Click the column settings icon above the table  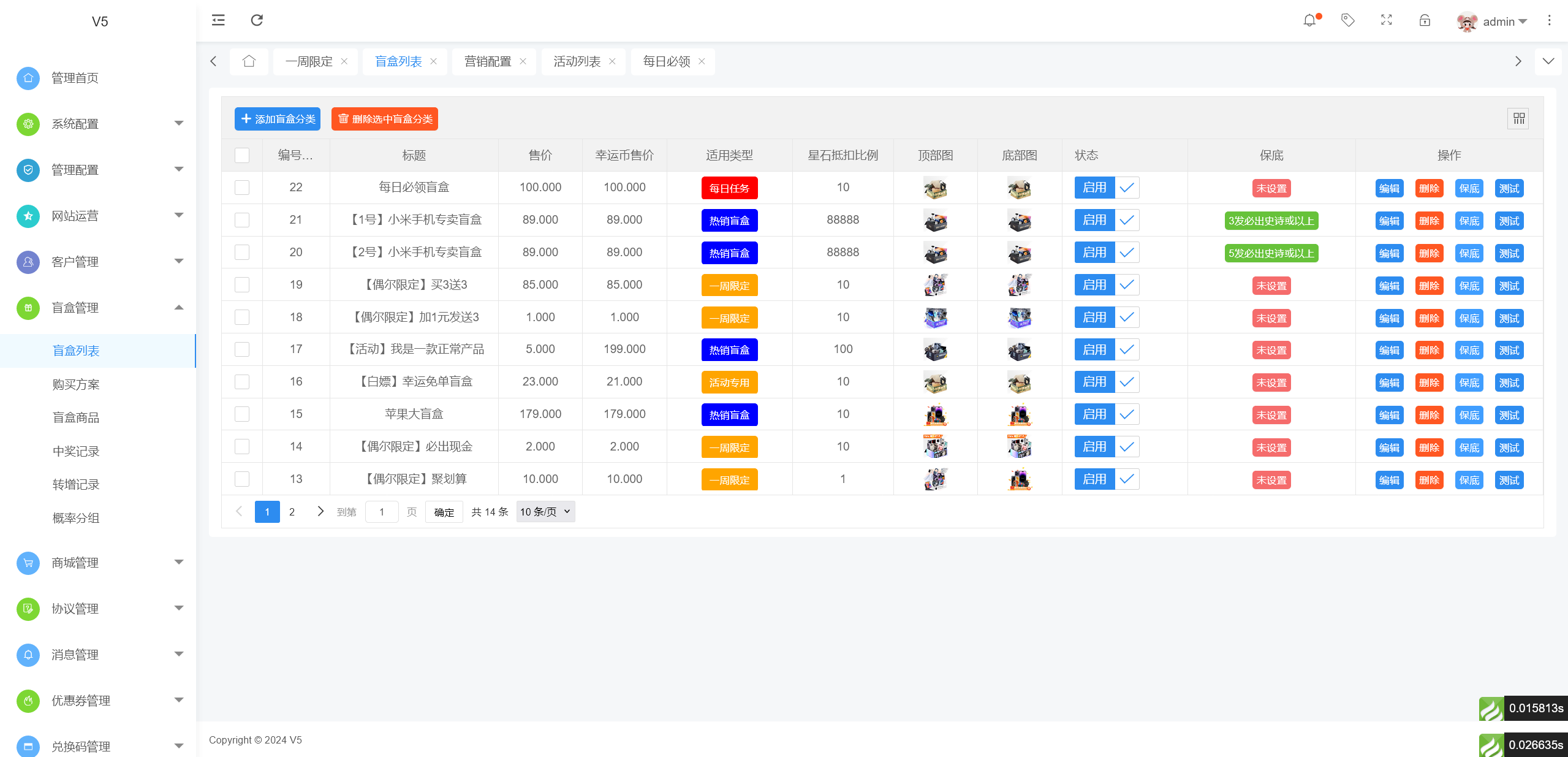point(1518,118)
